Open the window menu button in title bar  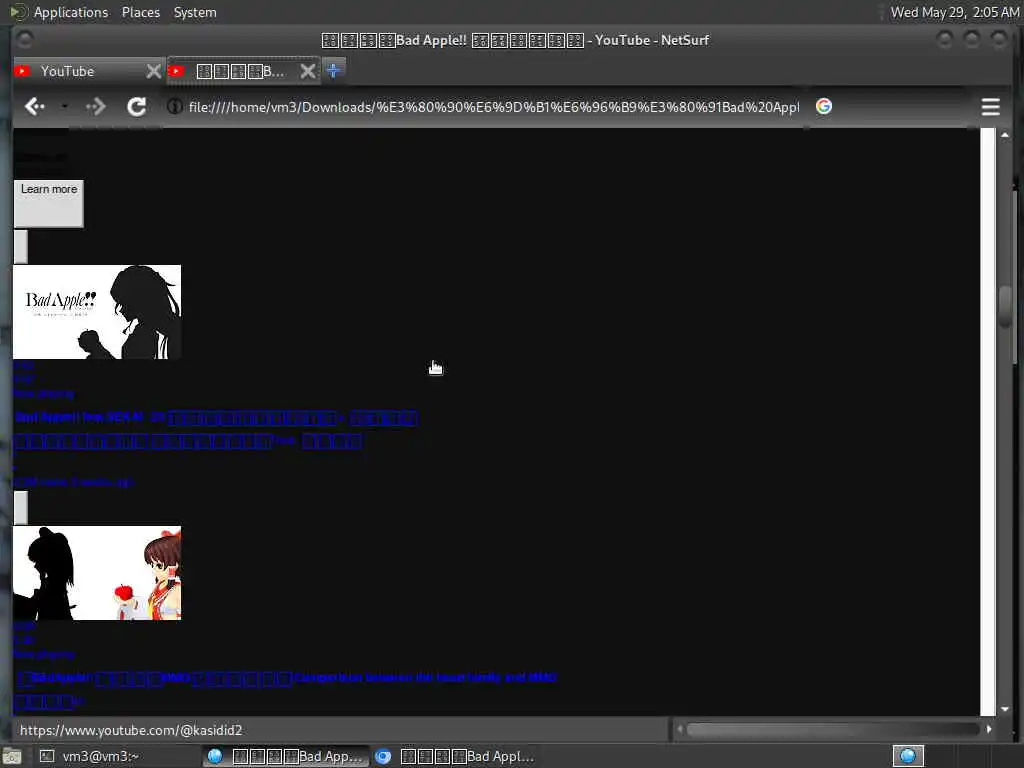(25, 40)
